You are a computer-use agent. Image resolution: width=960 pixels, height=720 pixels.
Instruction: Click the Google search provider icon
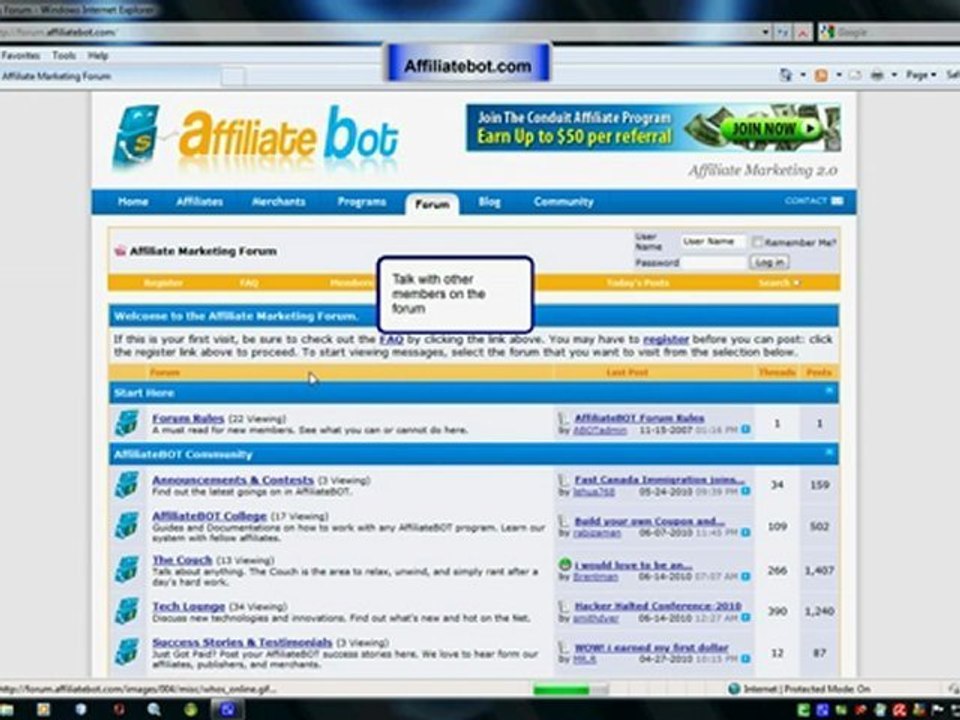[828, 32]
